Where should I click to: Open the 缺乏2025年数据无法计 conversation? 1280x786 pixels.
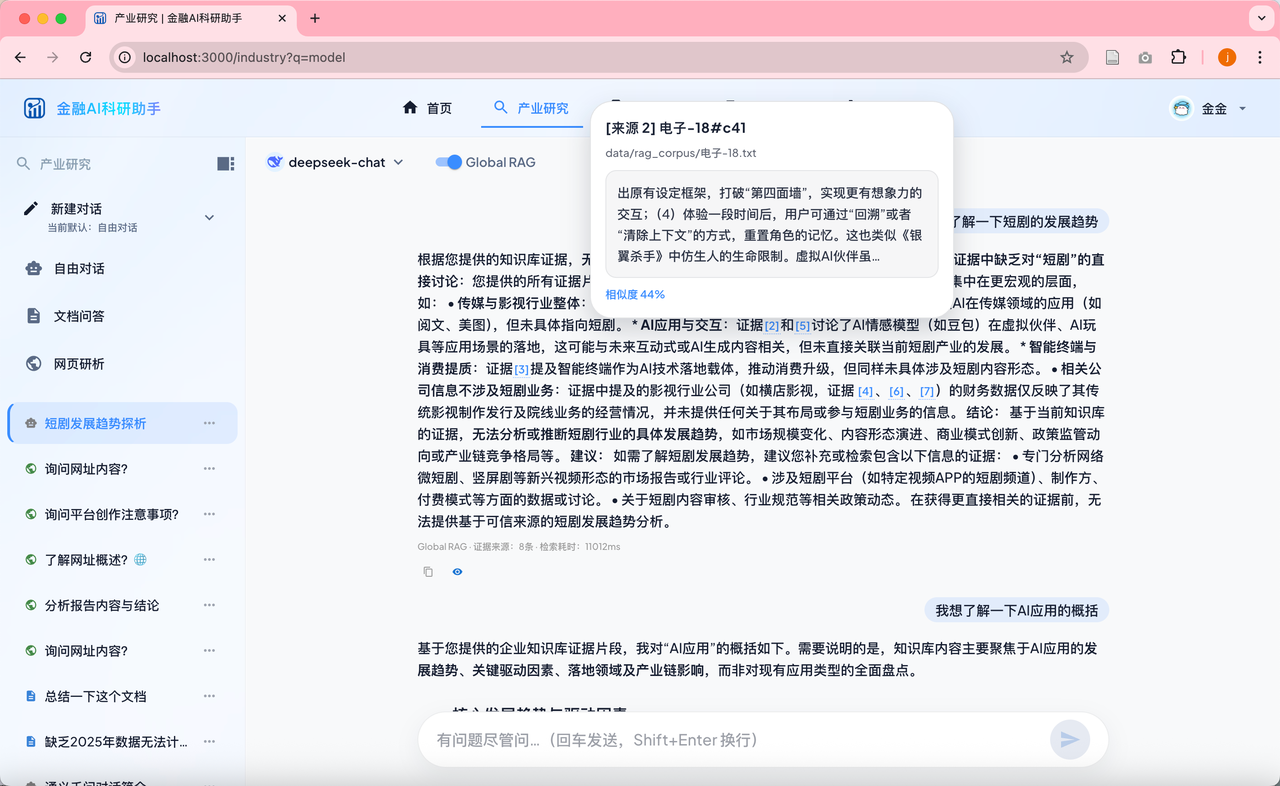116,742
